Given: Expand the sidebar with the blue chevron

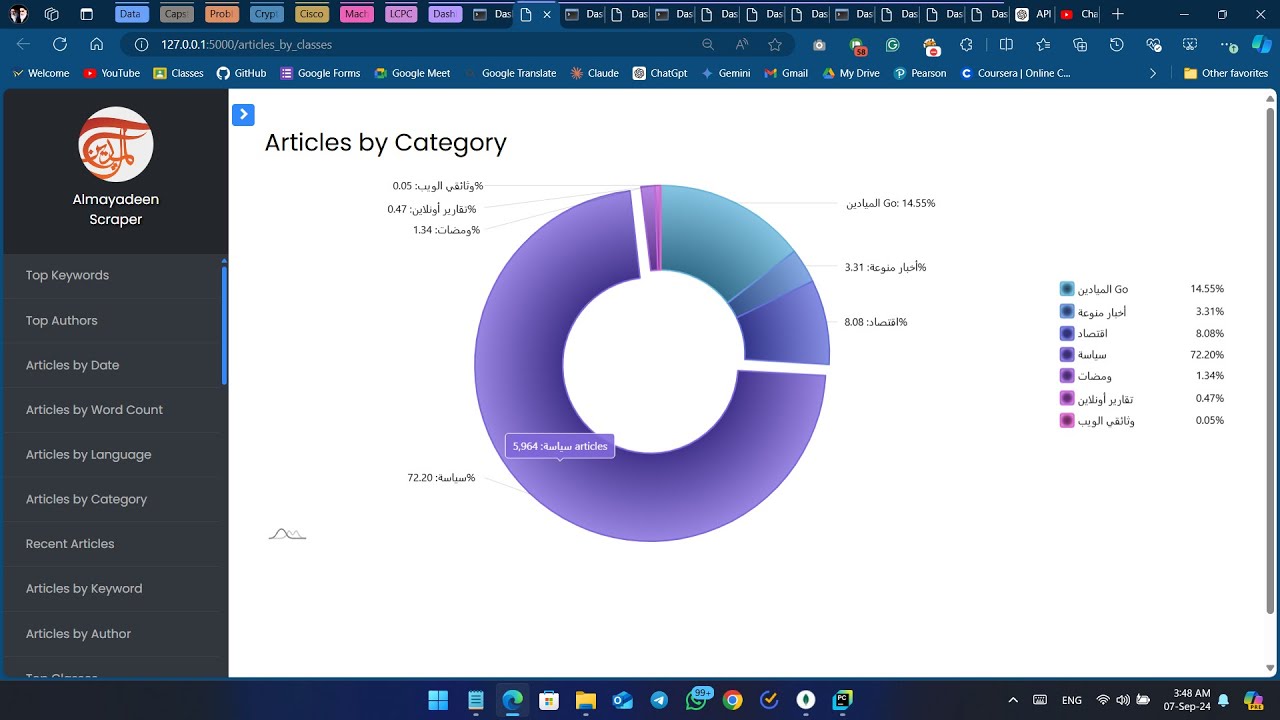Looking at the screenshot, I should pyautogui.click(x=243, y=114).
